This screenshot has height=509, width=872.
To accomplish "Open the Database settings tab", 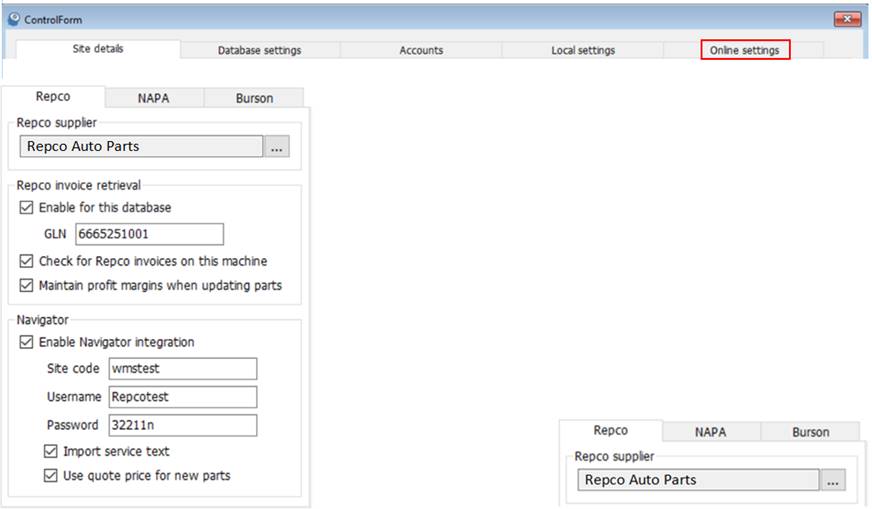I will pyautogui.click(x=259, y=50).
